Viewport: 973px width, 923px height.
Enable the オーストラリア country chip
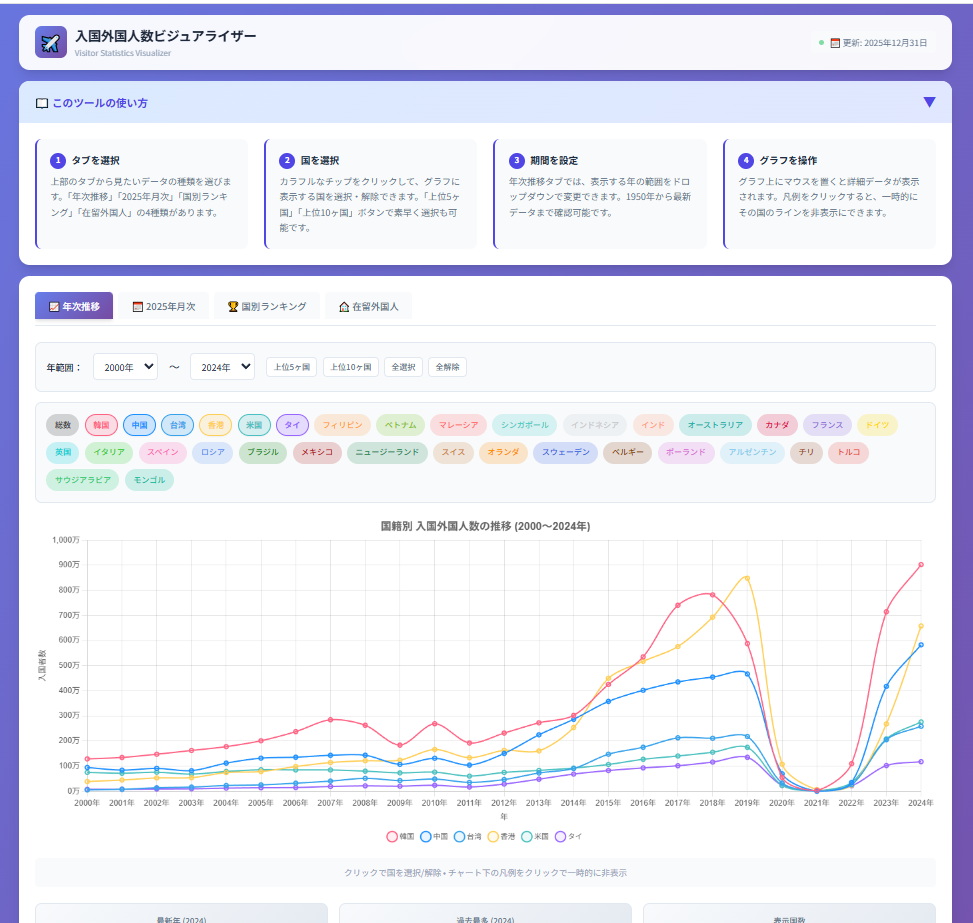pos(714,425)
